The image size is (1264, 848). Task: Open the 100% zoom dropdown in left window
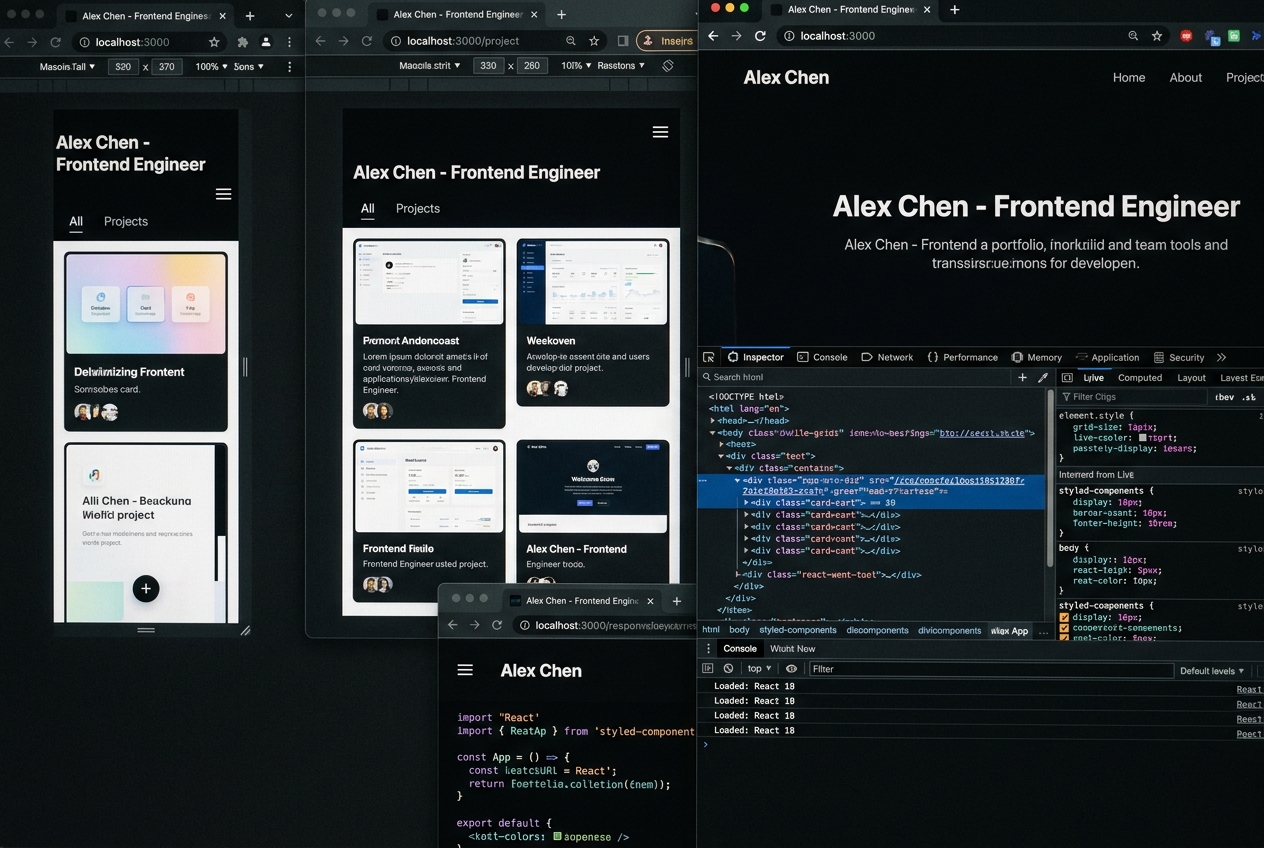tap(211, 66)
